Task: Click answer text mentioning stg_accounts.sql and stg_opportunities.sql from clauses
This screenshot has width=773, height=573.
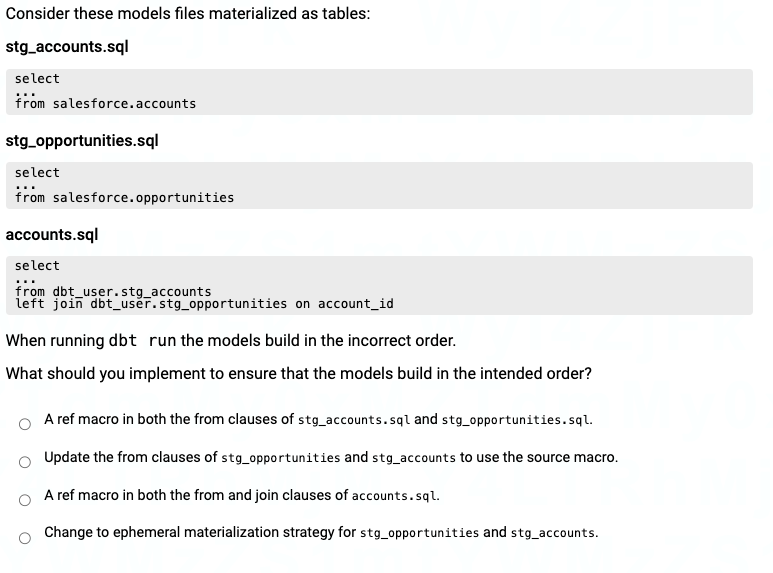Action: pyautogui.click(x=318, y=420)
